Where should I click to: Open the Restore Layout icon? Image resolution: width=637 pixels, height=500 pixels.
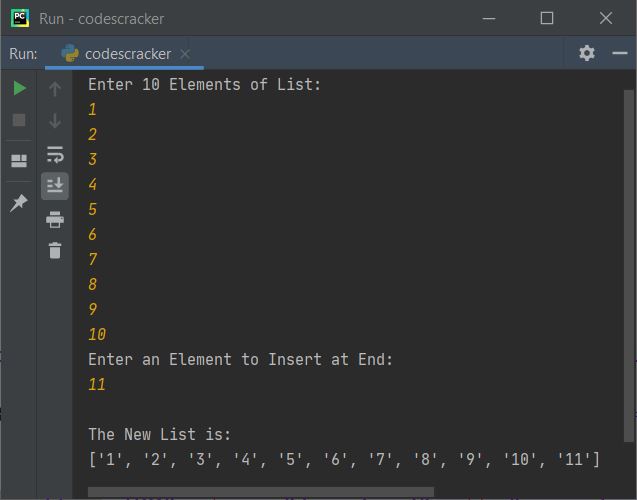(x=19, y=161)
